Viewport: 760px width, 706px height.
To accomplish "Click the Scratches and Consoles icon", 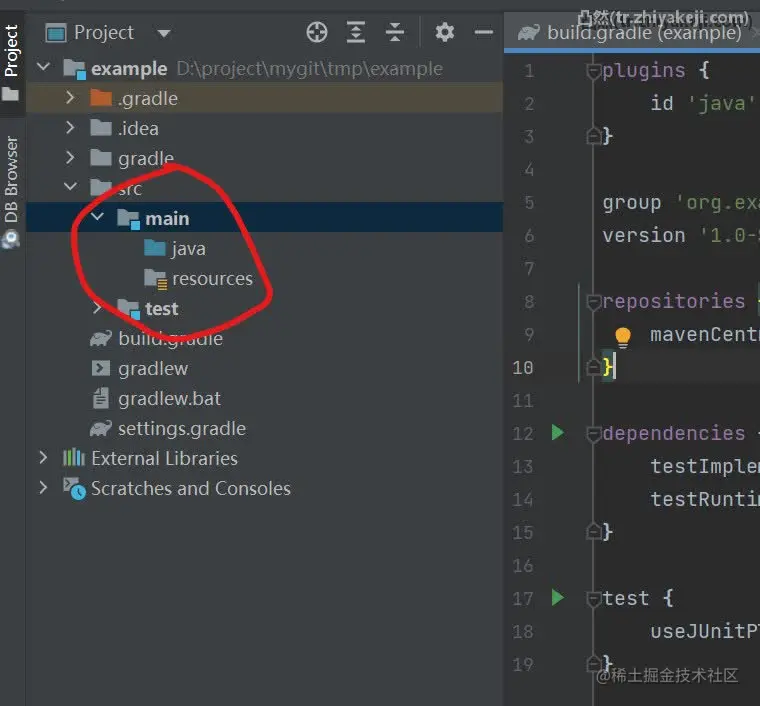I will click(74, 488).
